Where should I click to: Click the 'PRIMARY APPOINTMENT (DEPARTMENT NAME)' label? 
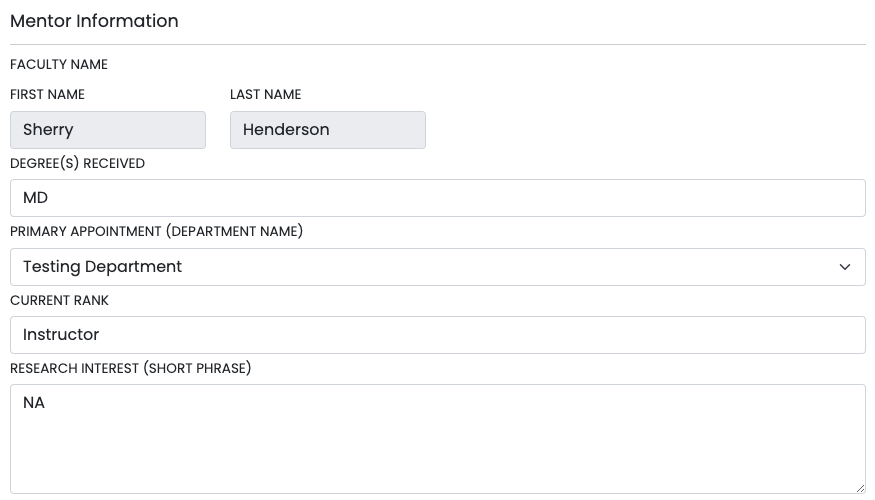tap(156, 231)
